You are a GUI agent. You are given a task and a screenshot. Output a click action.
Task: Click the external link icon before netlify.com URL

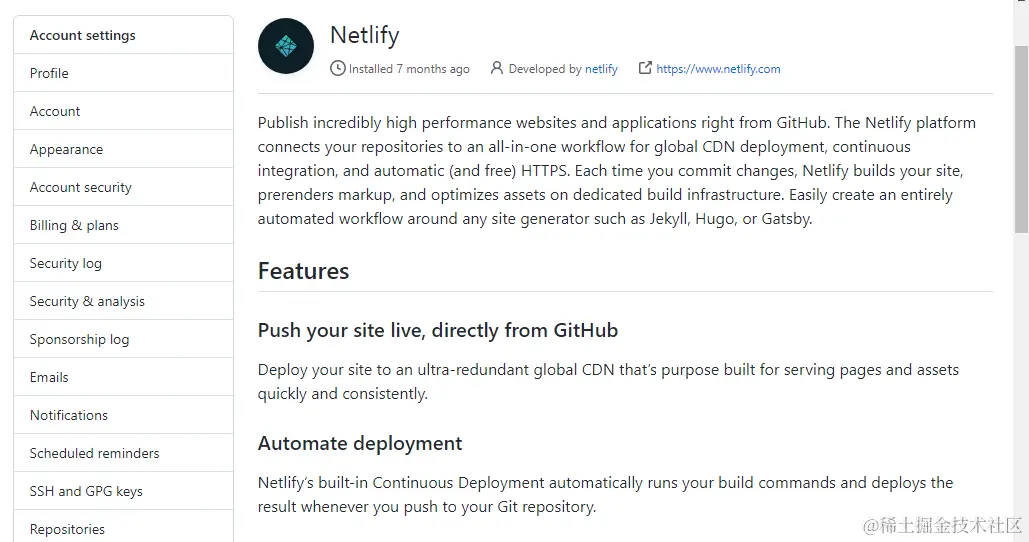645,68
